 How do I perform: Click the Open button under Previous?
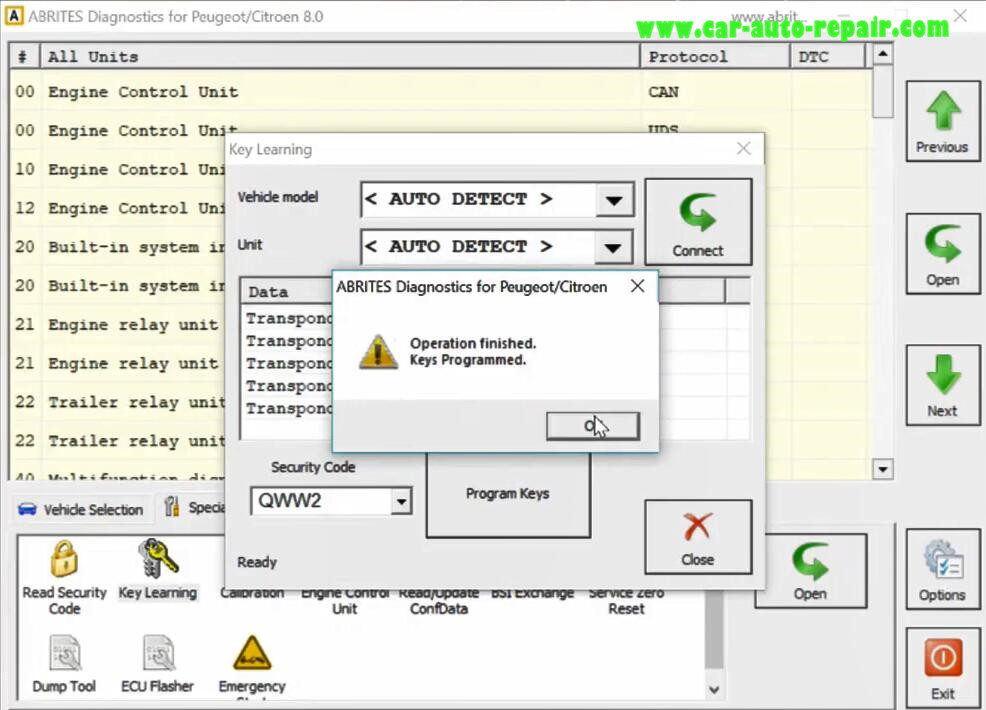[942, 254]
